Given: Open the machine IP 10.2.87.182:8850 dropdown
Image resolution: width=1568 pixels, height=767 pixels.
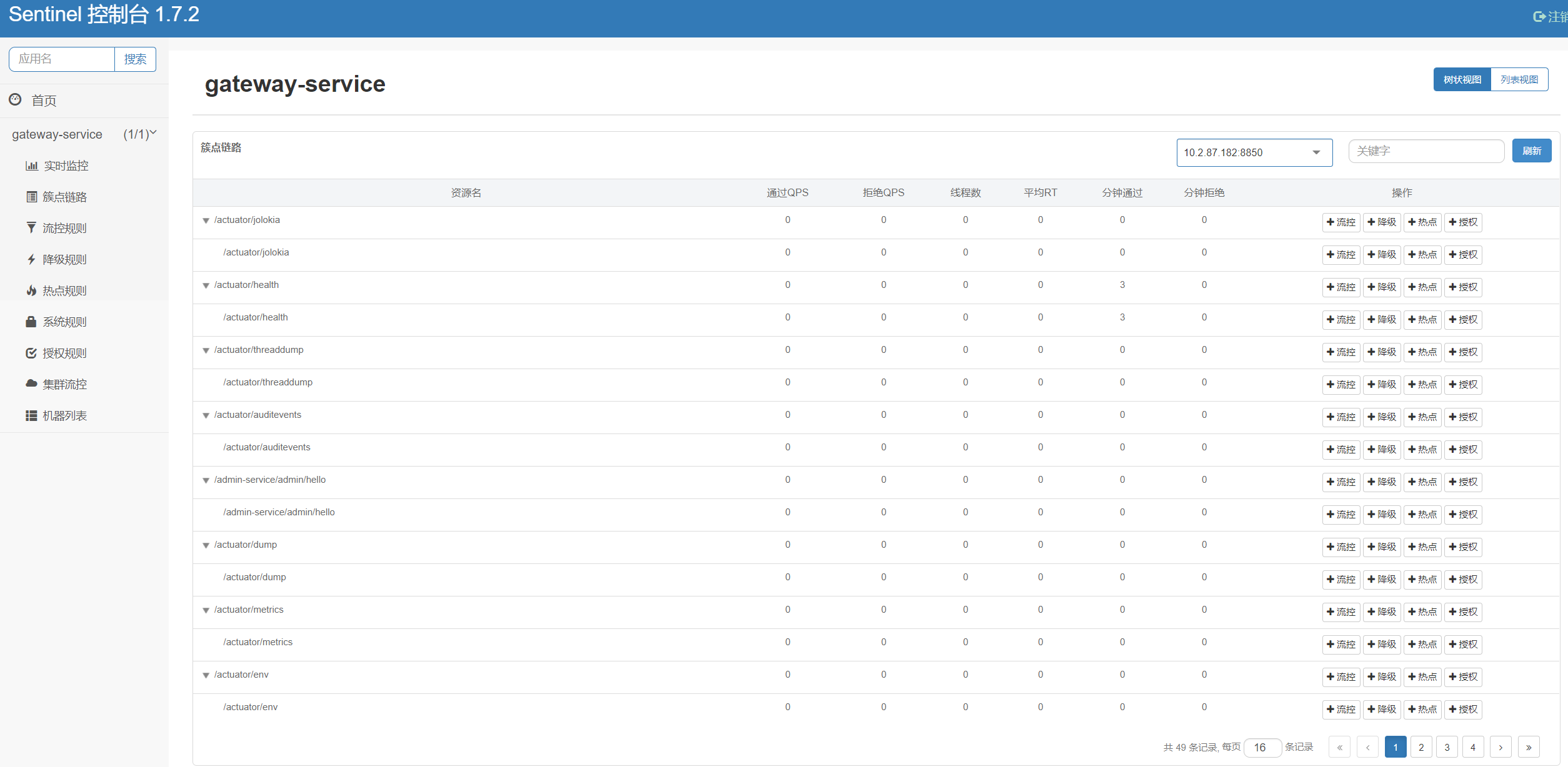Looking at the screenshot, I should [x=1254, y=152].
